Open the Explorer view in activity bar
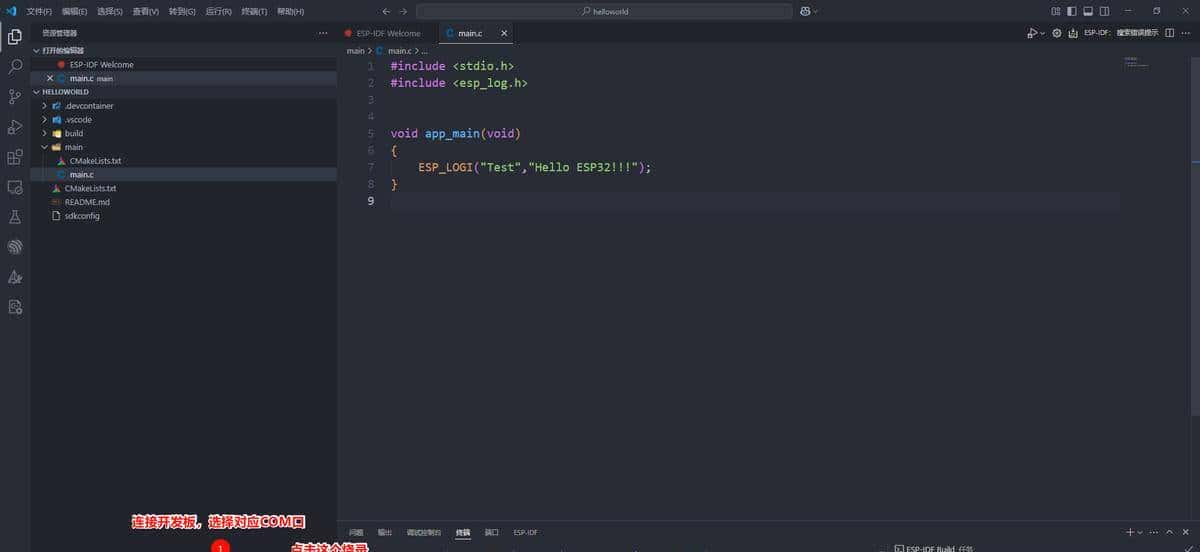 coord(15,37)
